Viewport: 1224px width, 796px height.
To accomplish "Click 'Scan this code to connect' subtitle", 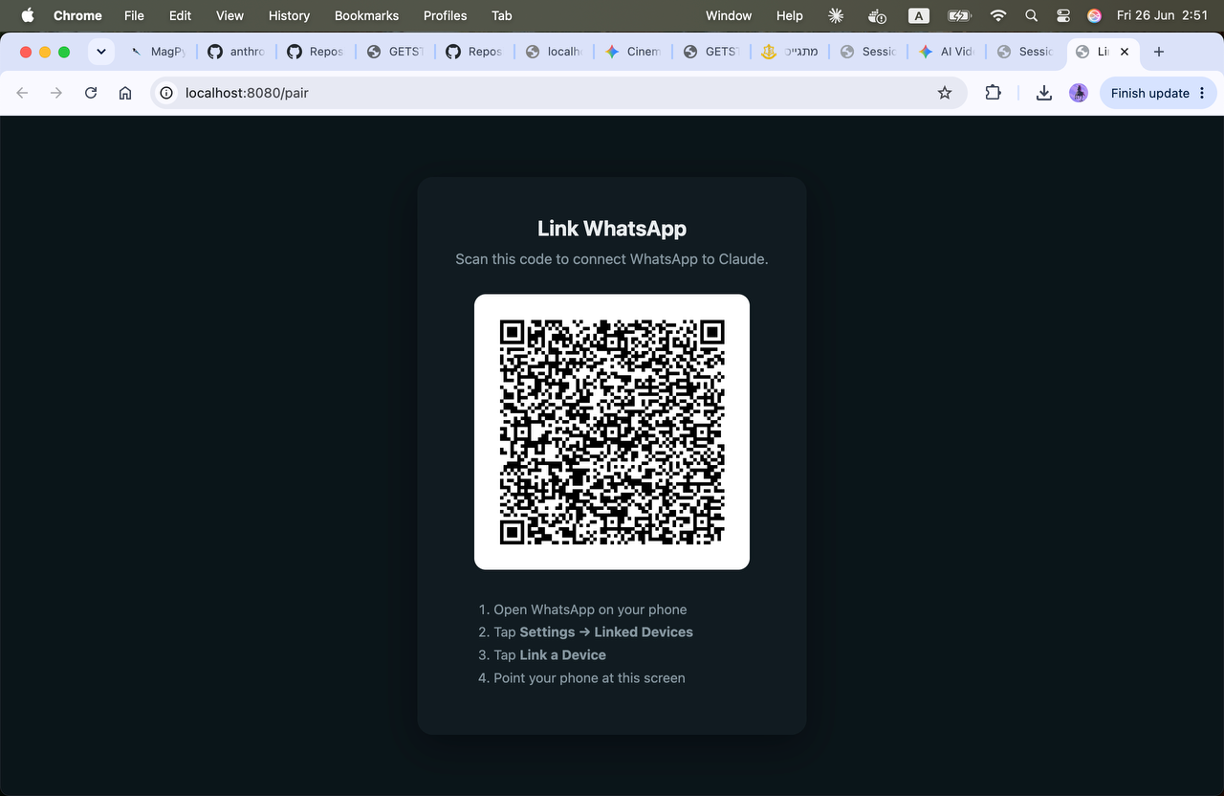I will (x=612, y=259).
